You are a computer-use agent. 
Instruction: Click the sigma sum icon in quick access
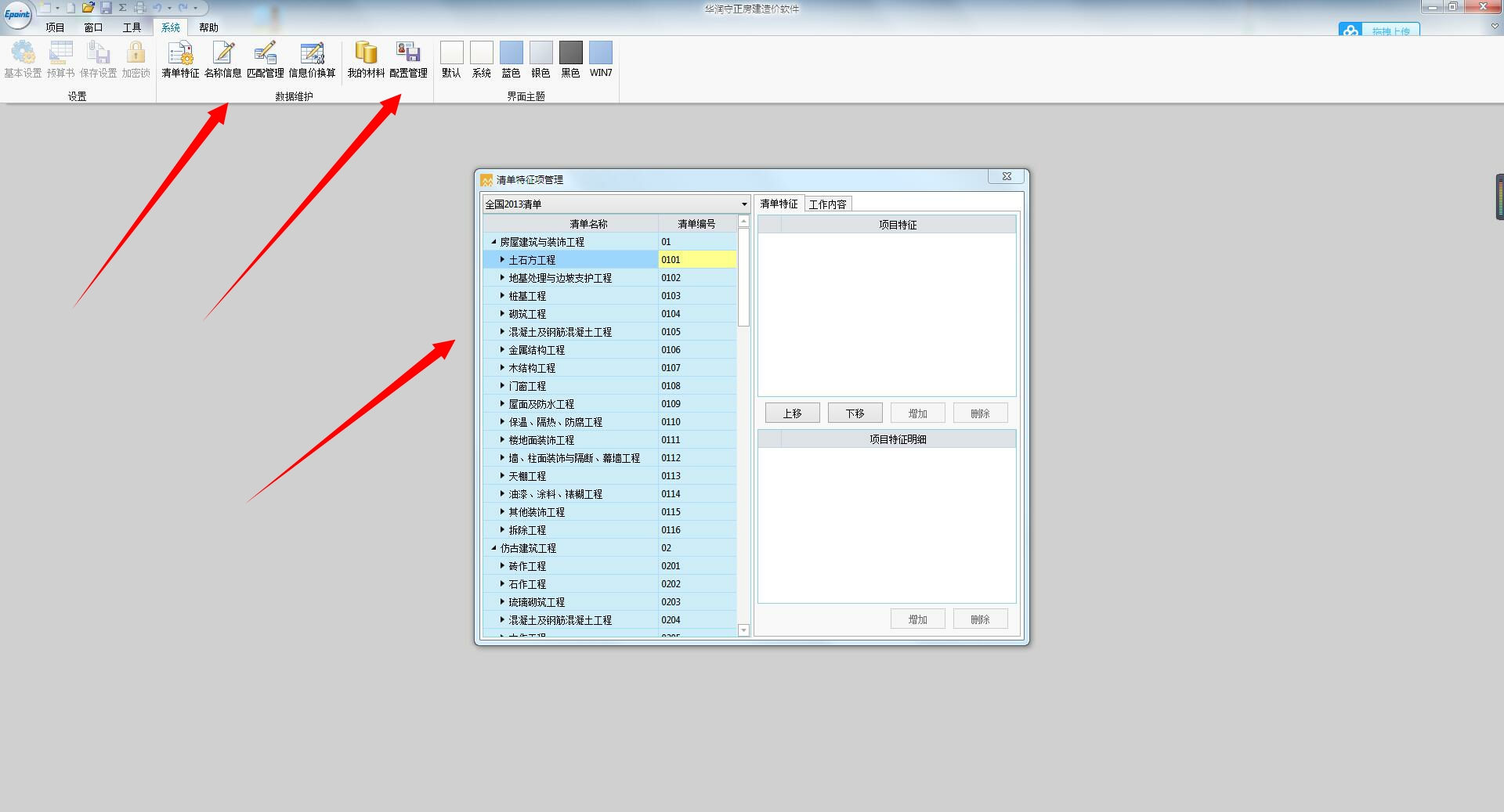(123, 8)
